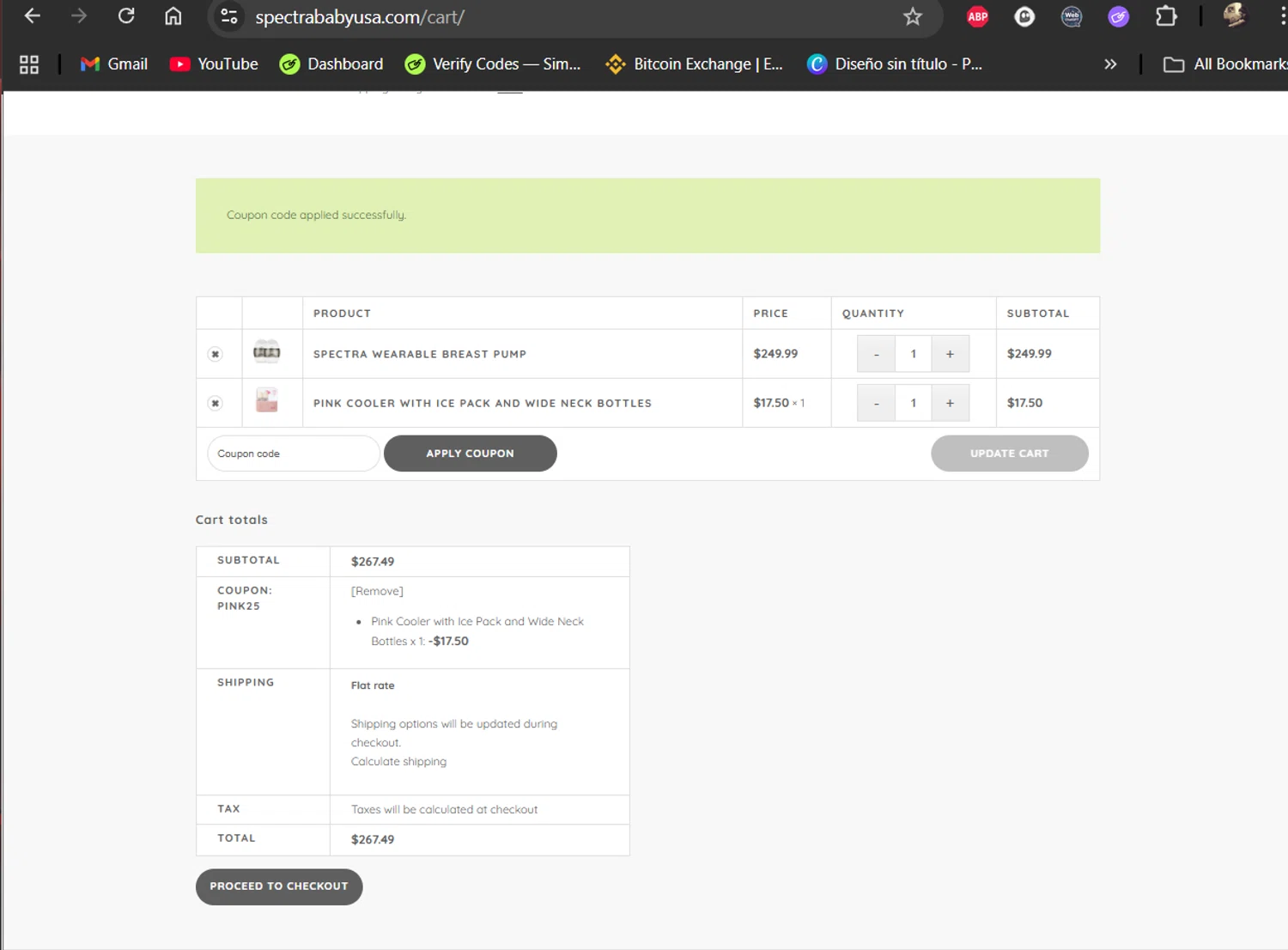Click the 'Cart totals' heading
The width and height of the screenshot is (1288, 950).
coord(232,520)
